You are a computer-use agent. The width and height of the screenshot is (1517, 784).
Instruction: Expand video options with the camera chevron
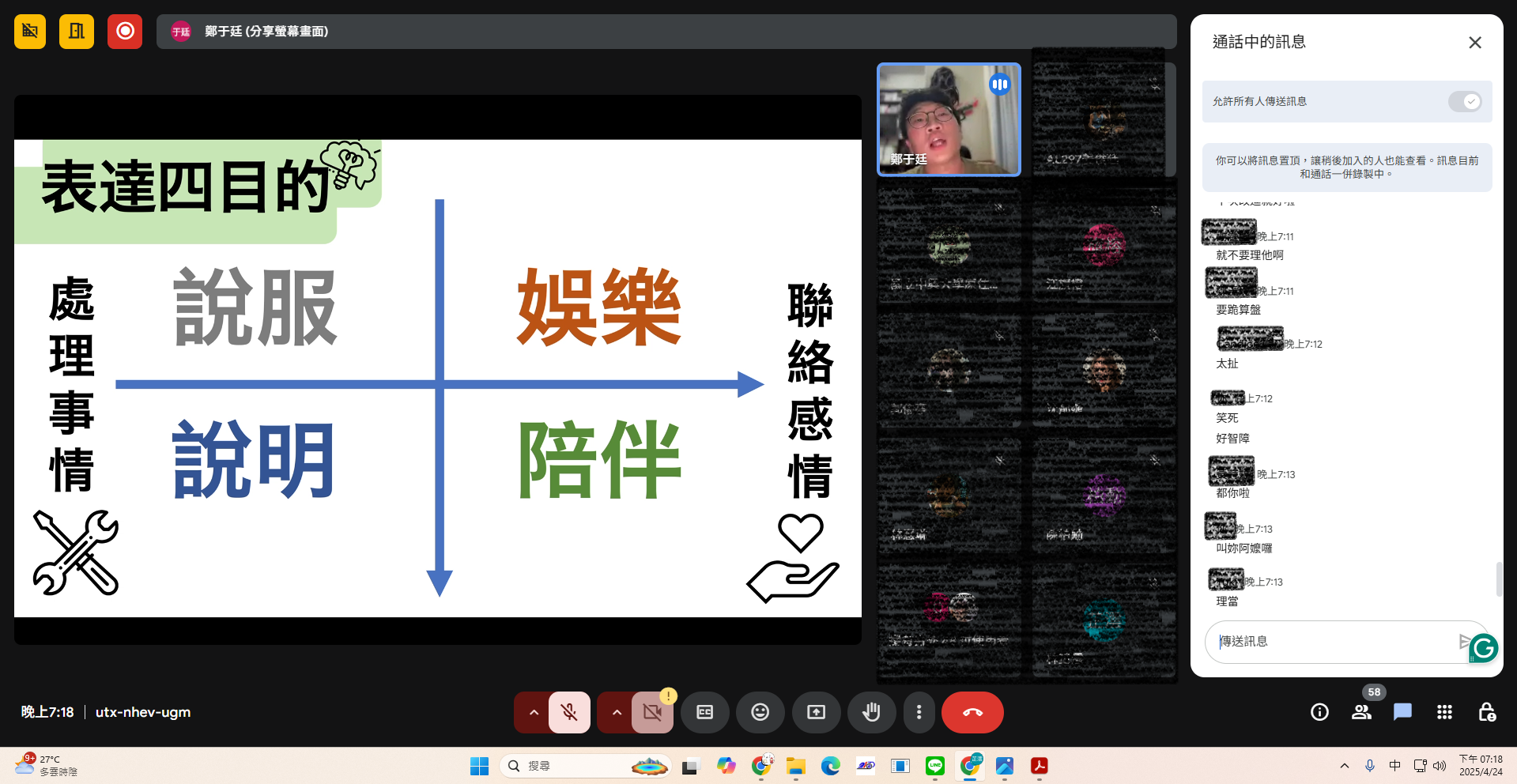point(616,712)
